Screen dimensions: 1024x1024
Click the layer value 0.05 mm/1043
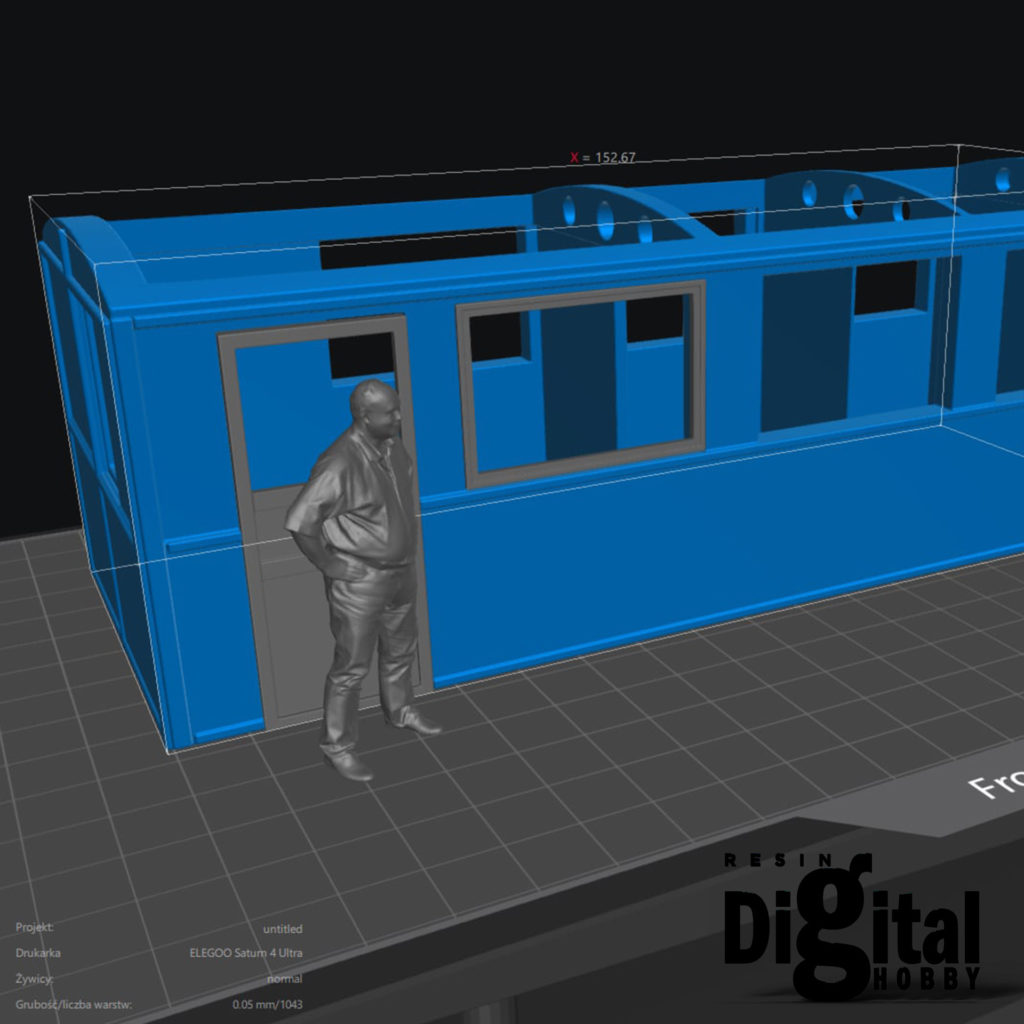[x=267, y=1004]
